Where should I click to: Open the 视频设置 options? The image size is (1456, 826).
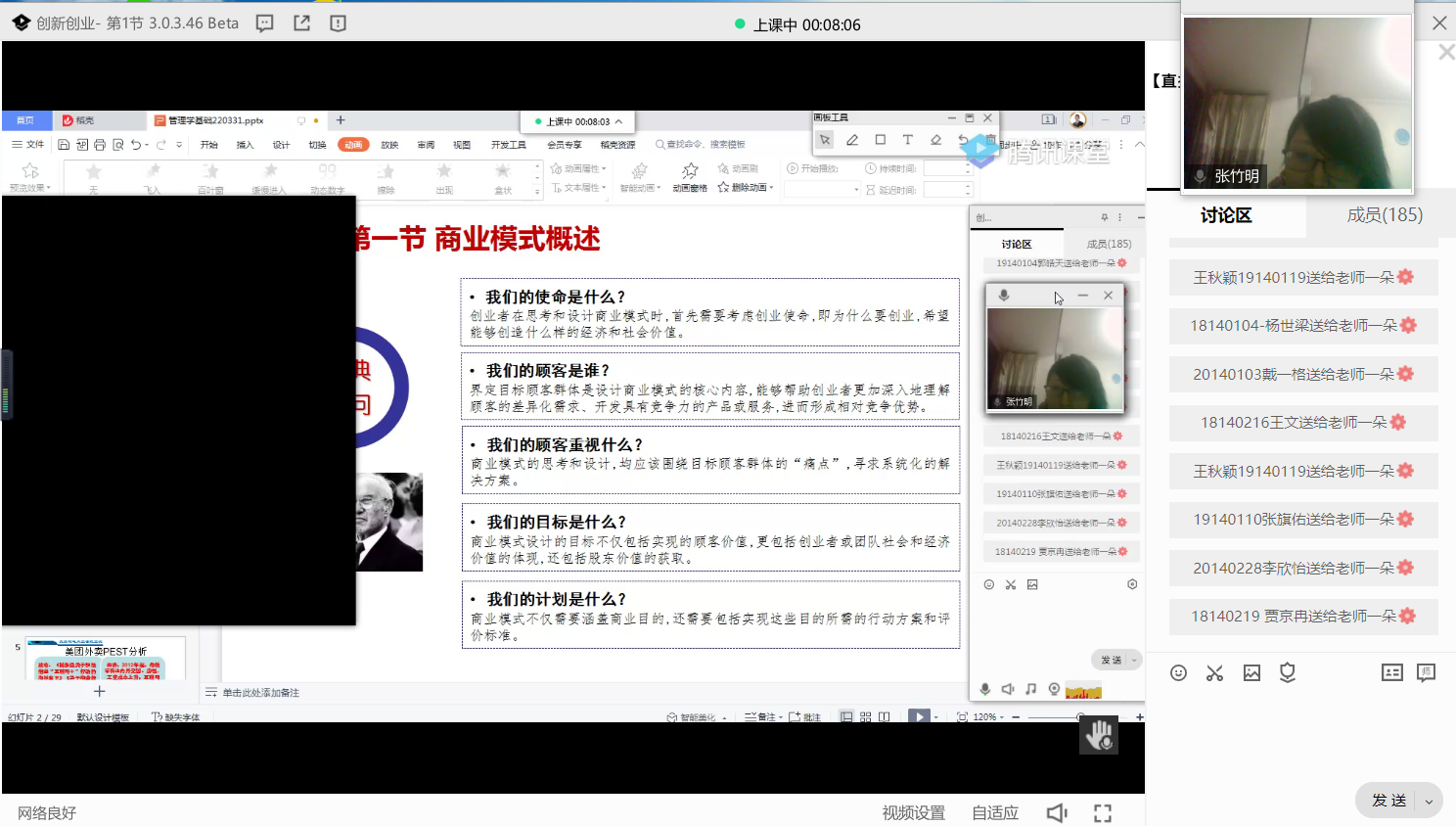pyautogui.click(x=913, y=813)
